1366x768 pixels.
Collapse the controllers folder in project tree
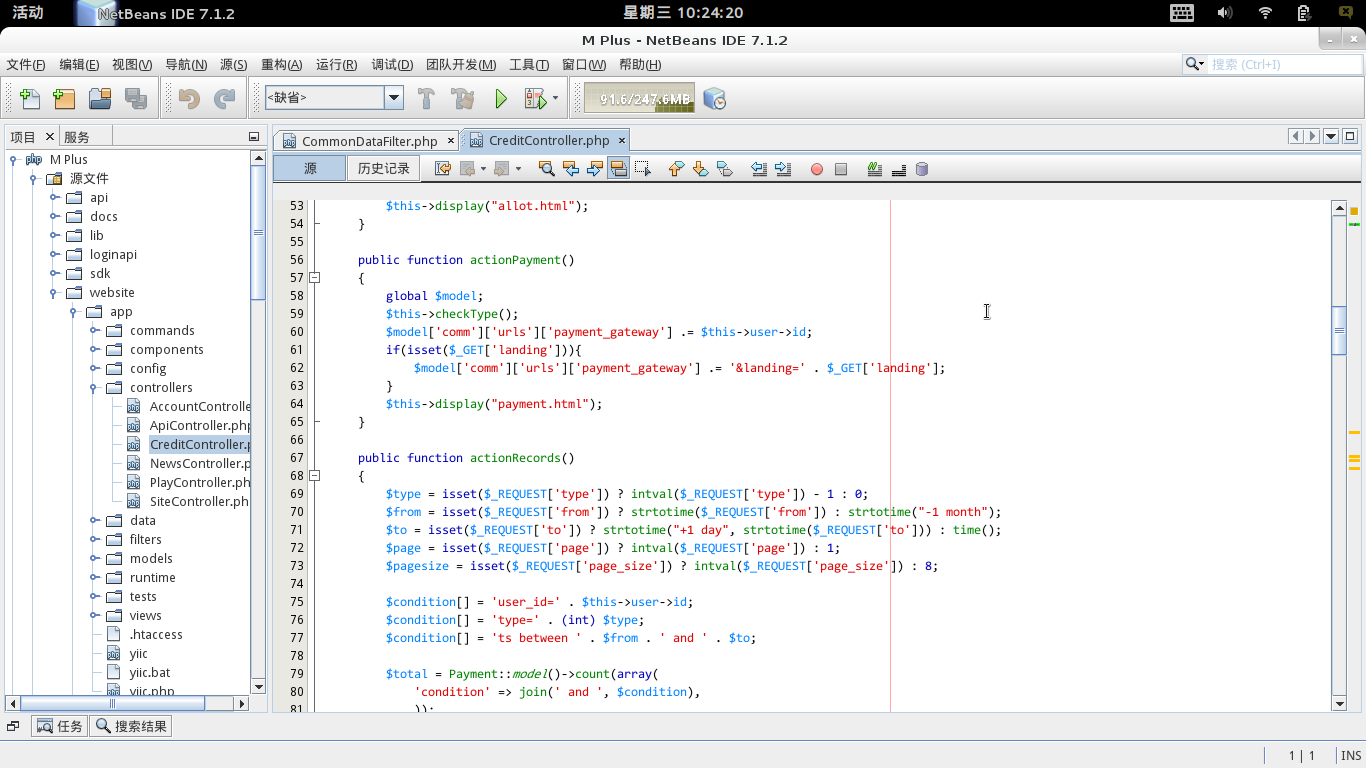94,387
